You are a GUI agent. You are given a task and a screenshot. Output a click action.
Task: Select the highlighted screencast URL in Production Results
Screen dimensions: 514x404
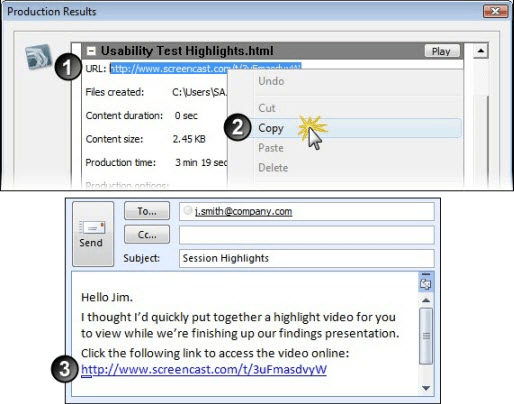(x=206, y=68)
